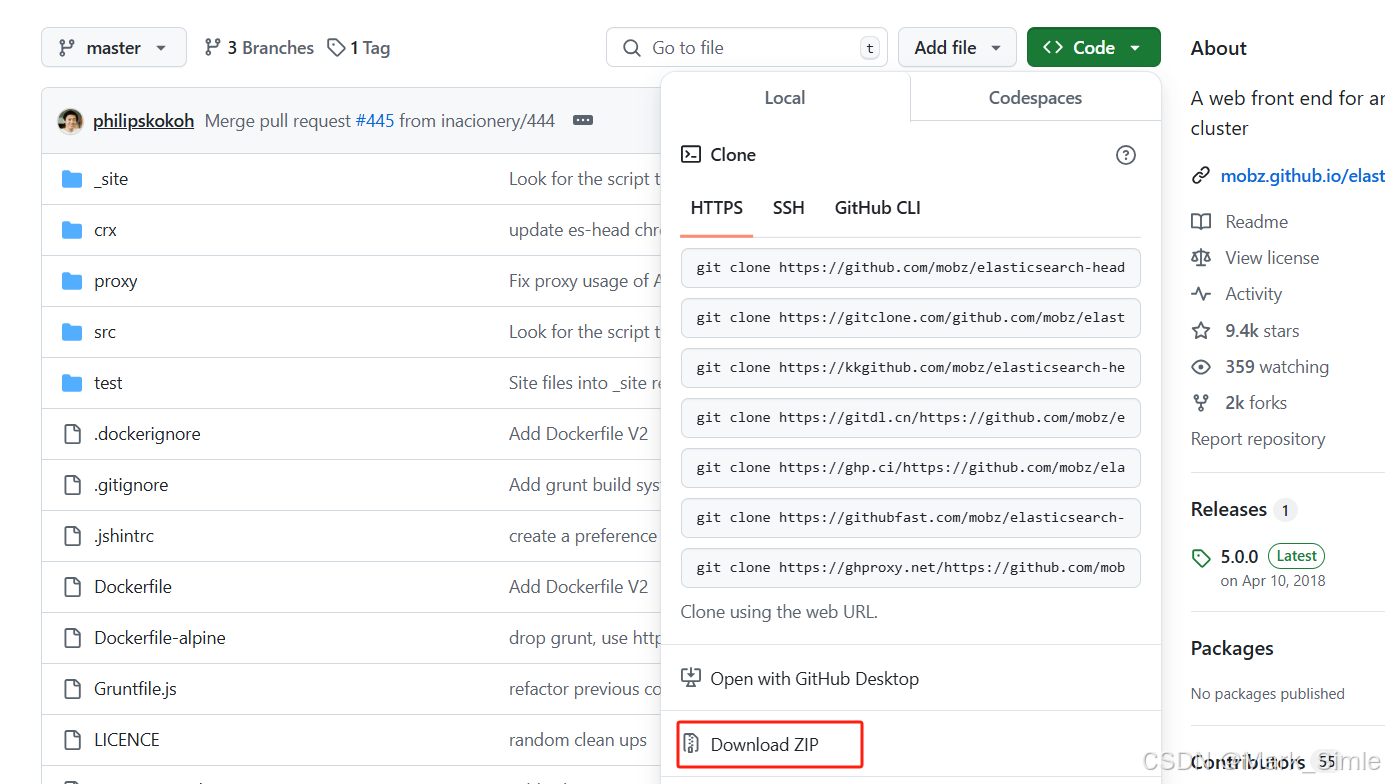This screenshot has height=784, width=1385.
Task: Select the .jshintrc file icon
Action: coord(72,536)
